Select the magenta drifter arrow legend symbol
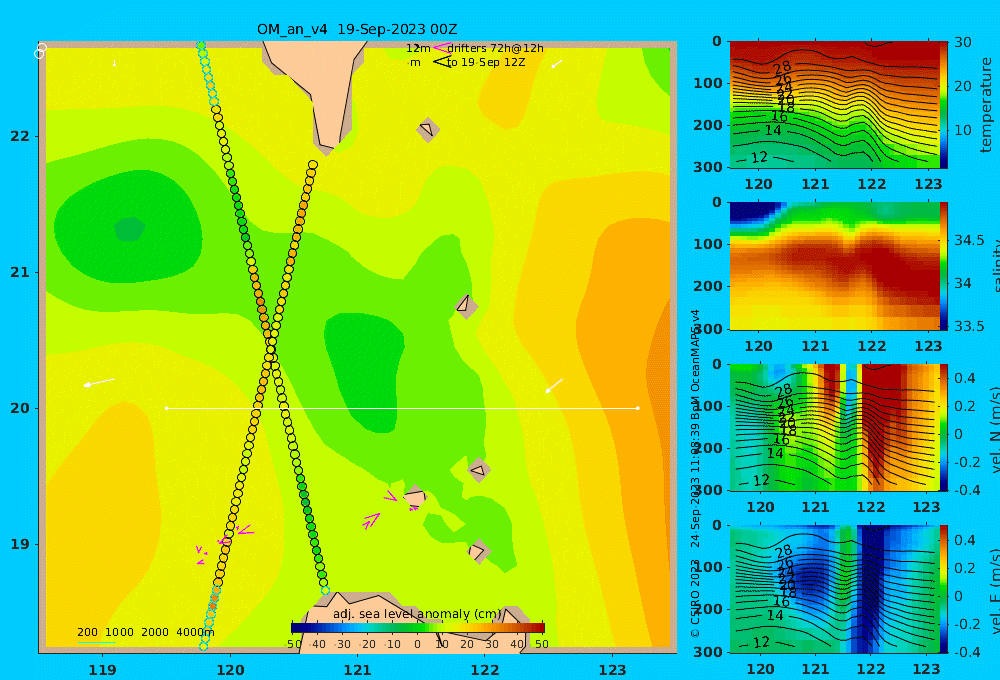Image resolution: width=1000 pixels, height=680 pixels. [441, 48]
